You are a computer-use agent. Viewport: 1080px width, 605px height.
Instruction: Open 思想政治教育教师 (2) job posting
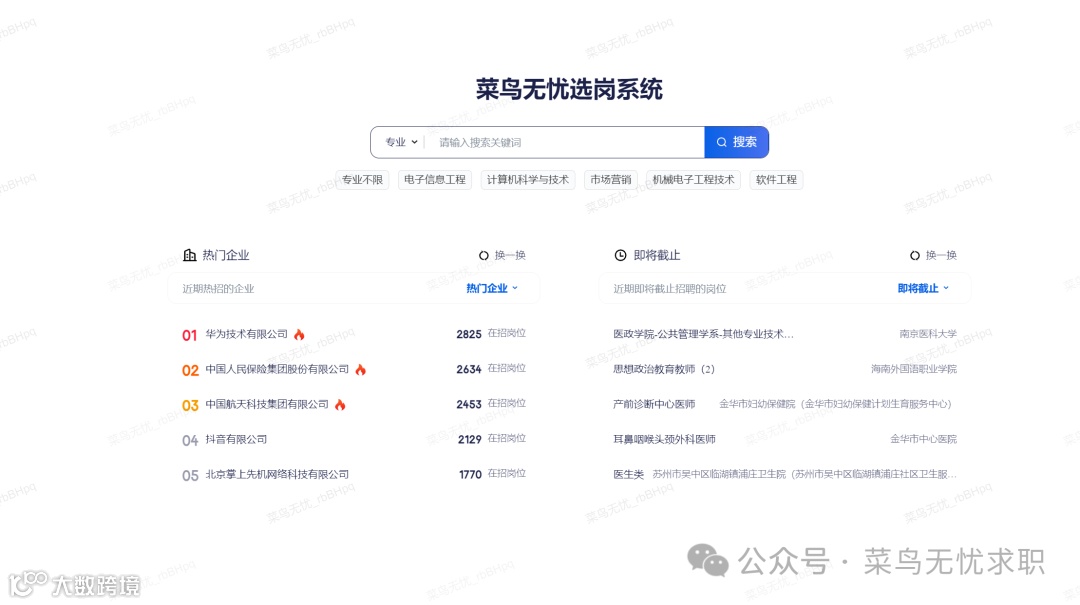click(664, 369)
